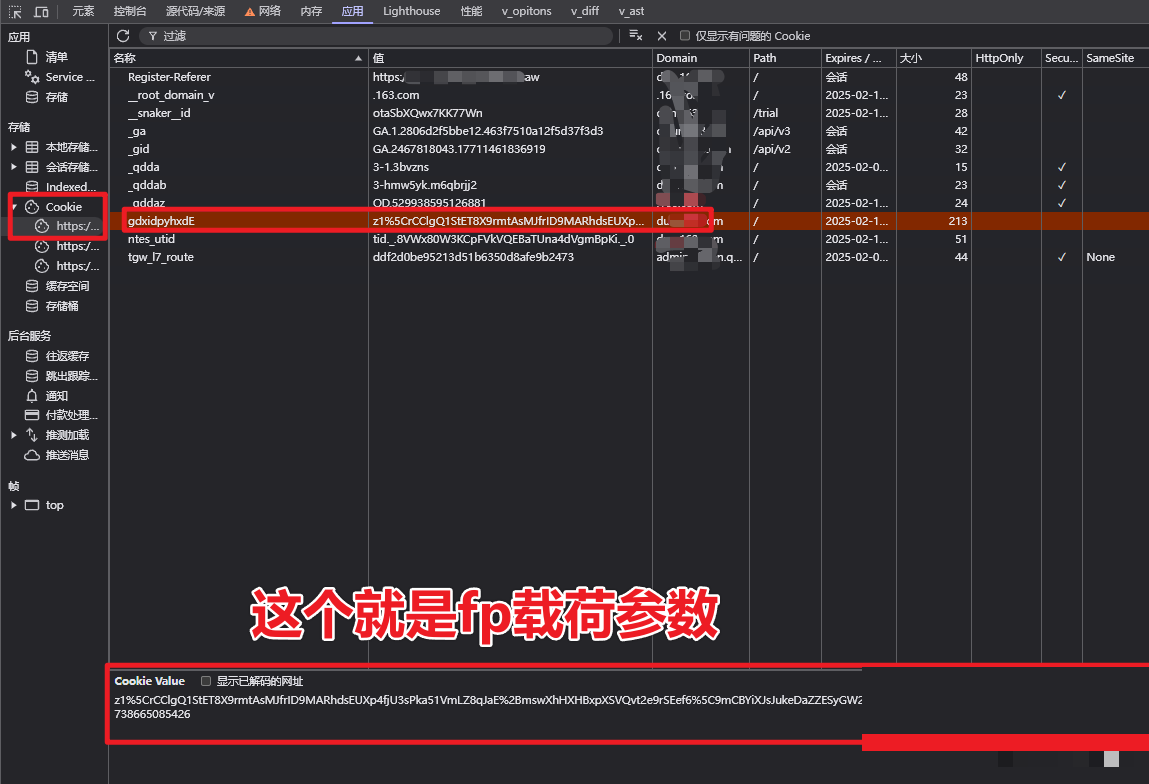Click the refresh cookies icon
The width and height of the screenshot is (1149, 784).
(x=124, y=36)
